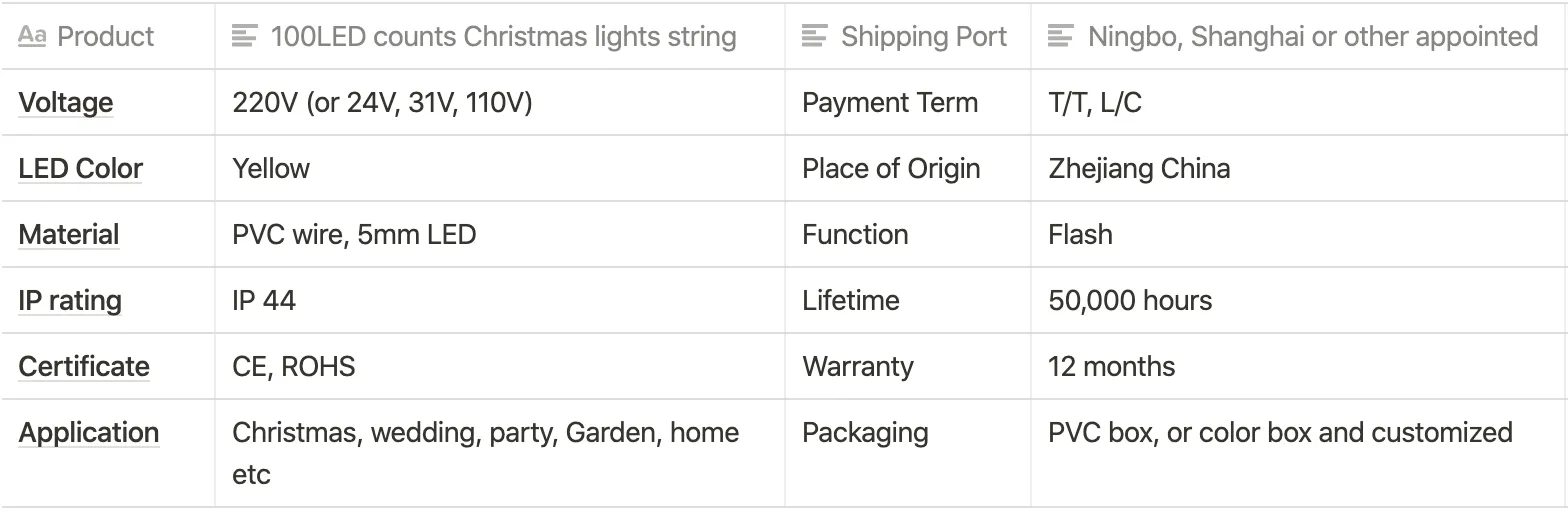Open the Shipping Port column header menu
The height and width of the screenshot is (512, 1568).
click(x=907, y=37)
